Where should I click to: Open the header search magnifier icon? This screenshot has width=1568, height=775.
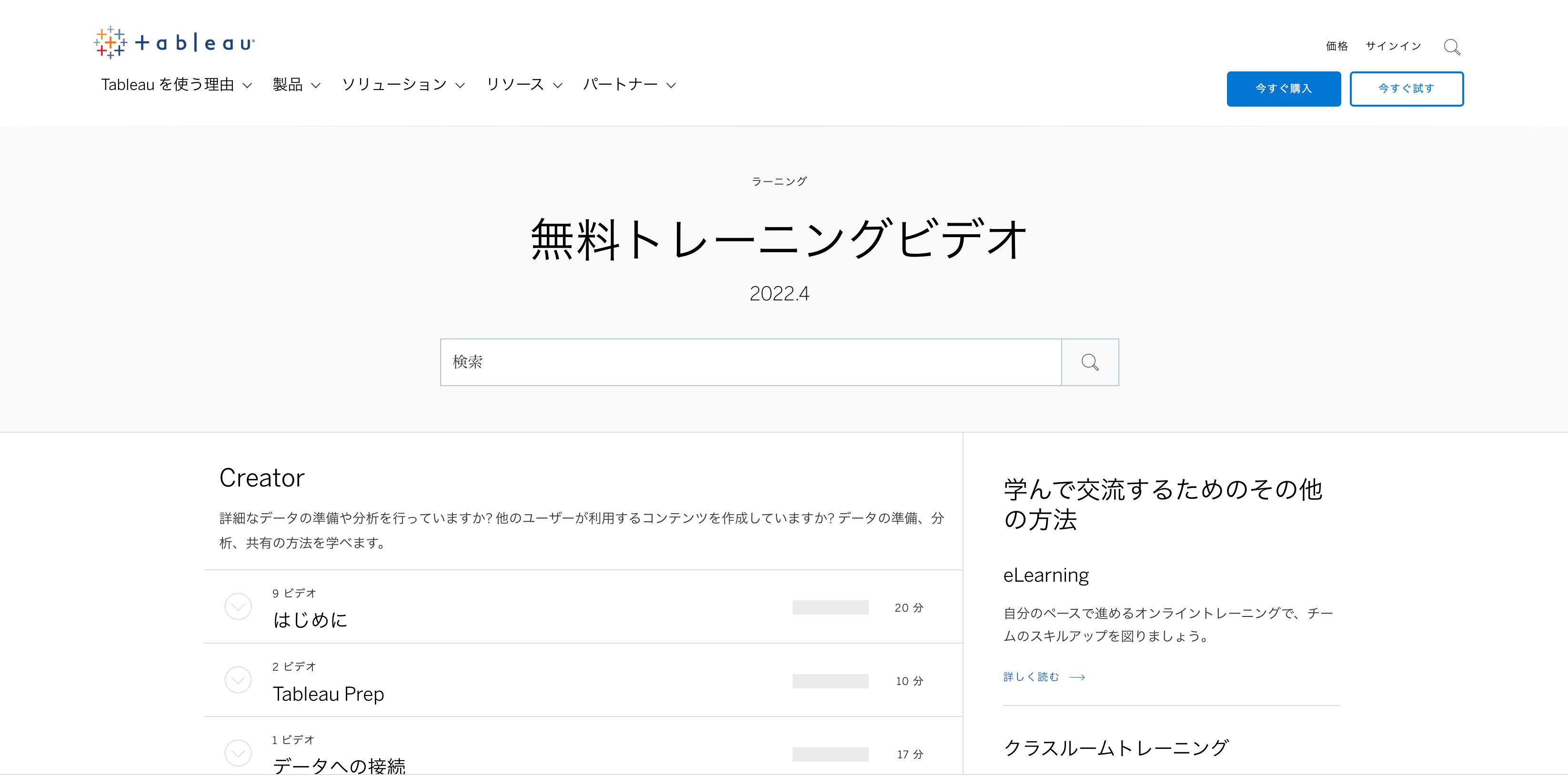pyautogui.click(x=1452, y=47)
